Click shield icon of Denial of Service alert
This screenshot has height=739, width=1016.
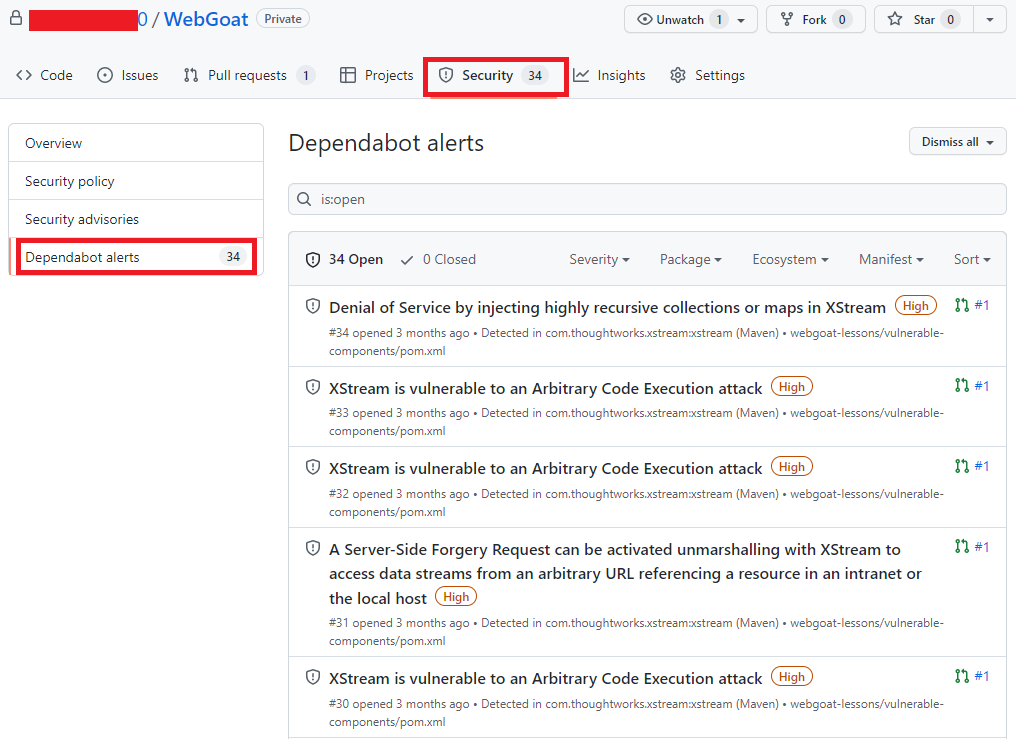tap(313, 306)
